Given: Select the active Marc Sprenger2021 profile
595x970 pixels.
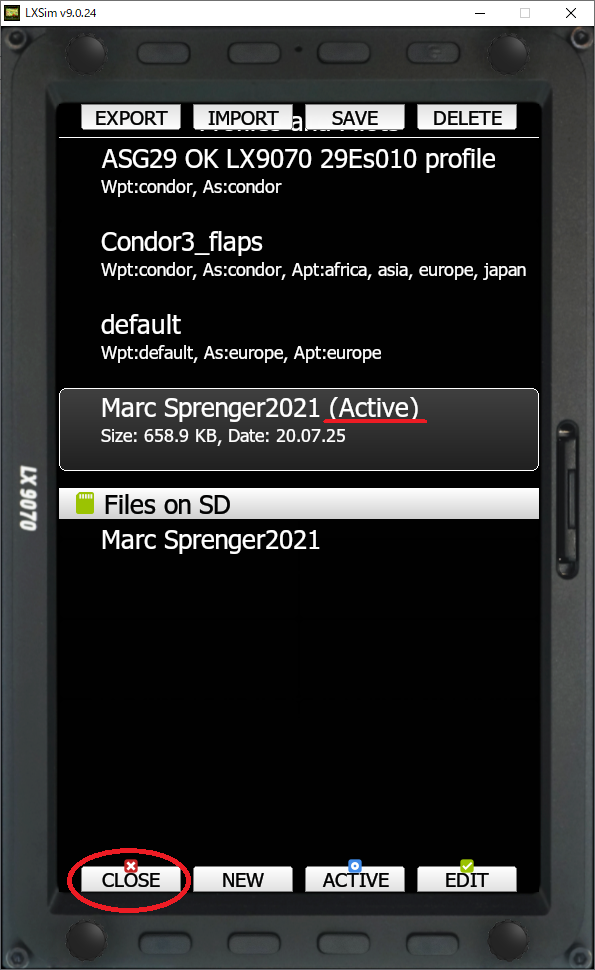Looking at the screenshot, I should [299, 429].
